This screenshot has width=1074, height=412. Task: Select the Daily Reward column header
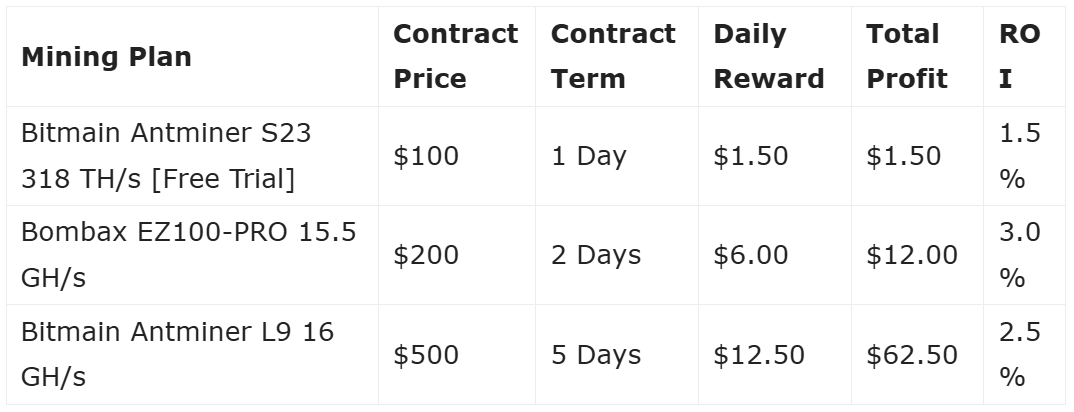tap(768, 57)
